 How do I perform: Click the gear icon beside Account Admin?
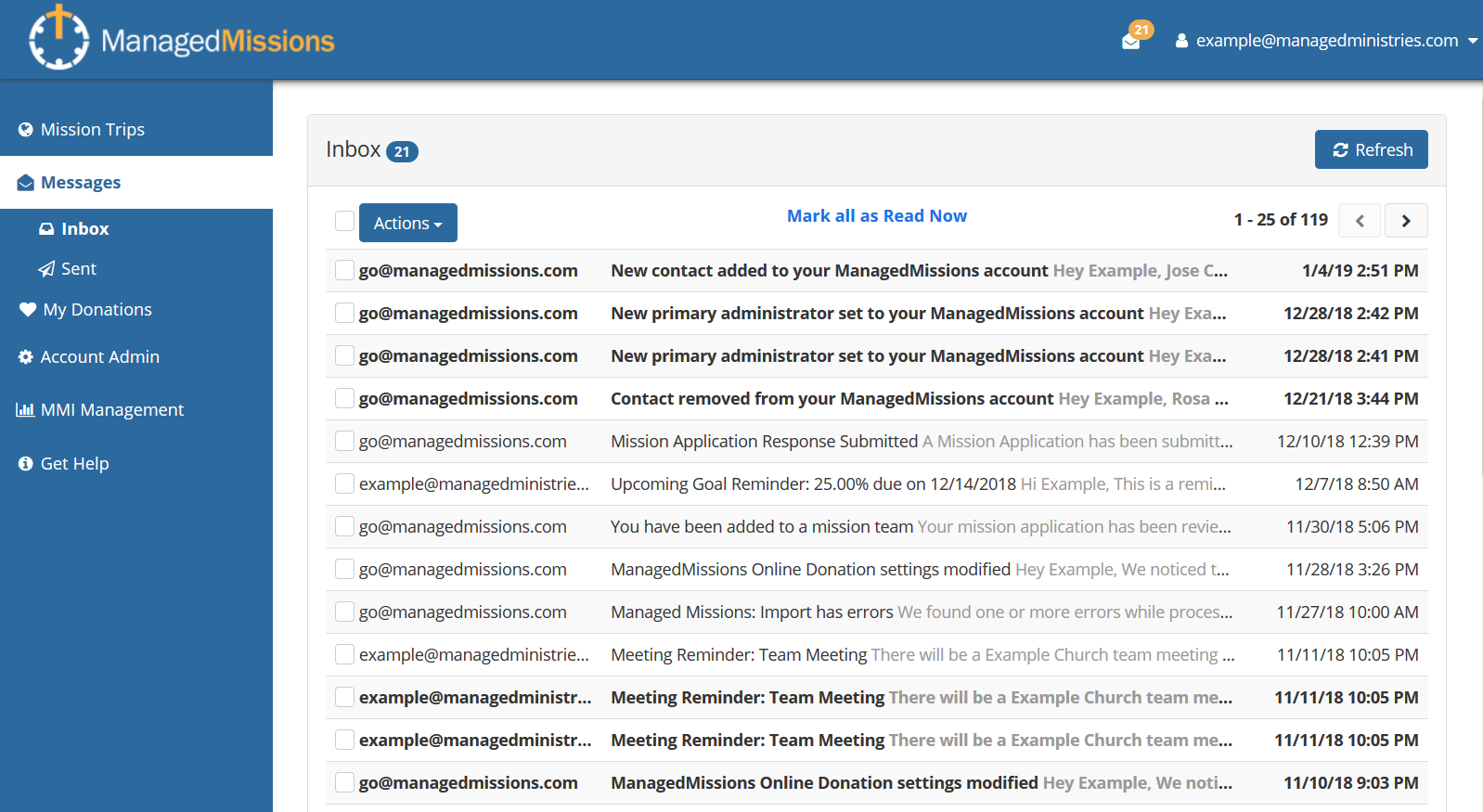coord(26,357)
